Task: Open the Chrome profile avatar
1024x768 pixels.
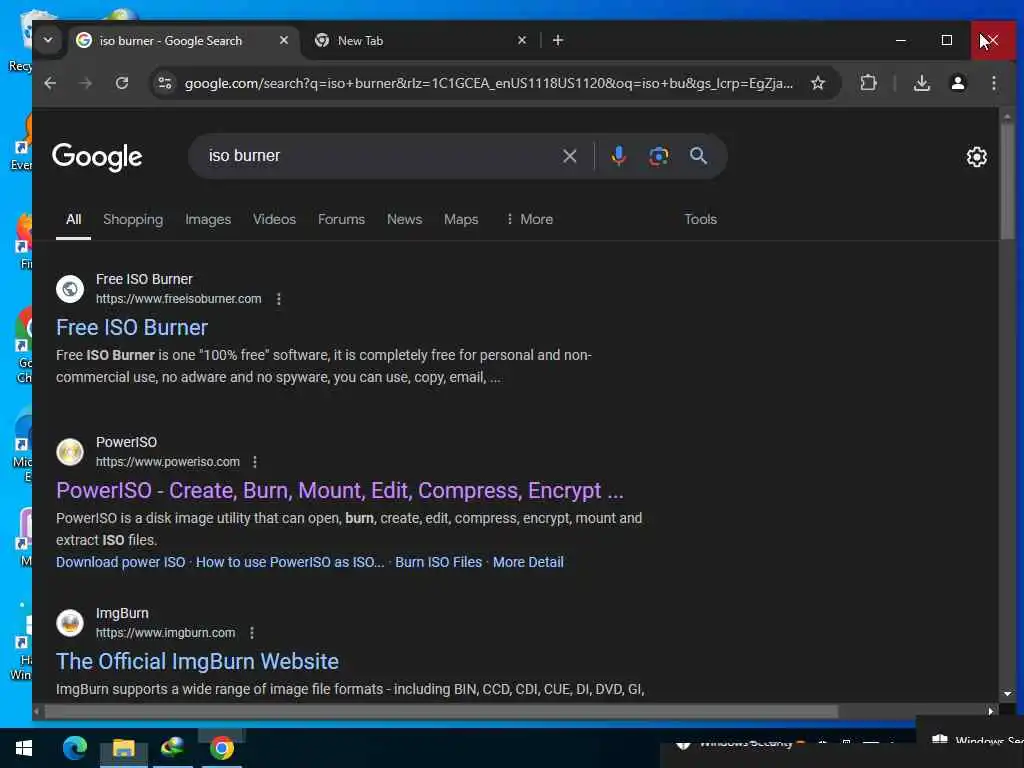Action: click(957, 83)
